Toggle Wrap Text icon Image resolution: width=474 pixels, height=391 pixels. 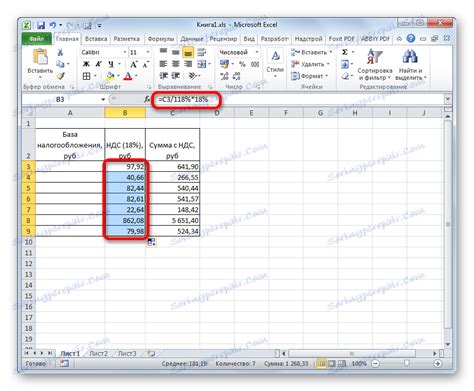tap(201, 52)
